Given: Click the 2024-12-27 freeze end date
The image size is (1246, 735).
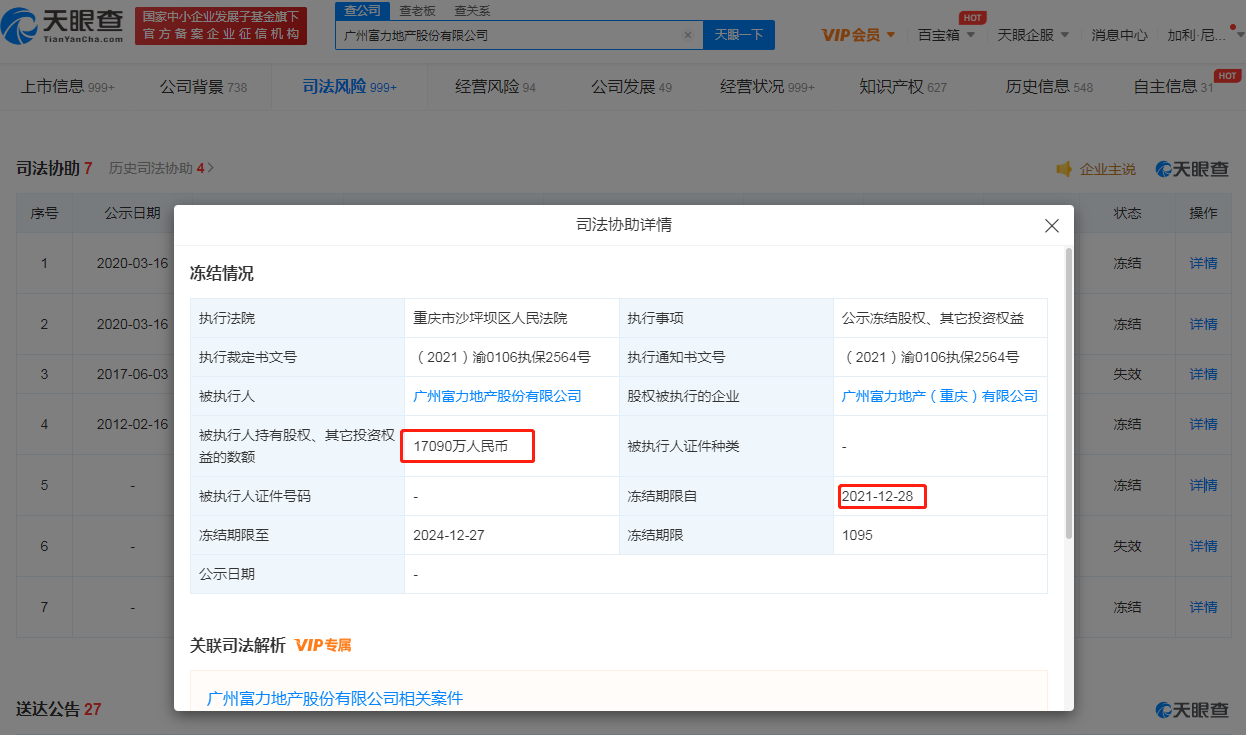Looking at the screenshot, I should click(449, 535).
